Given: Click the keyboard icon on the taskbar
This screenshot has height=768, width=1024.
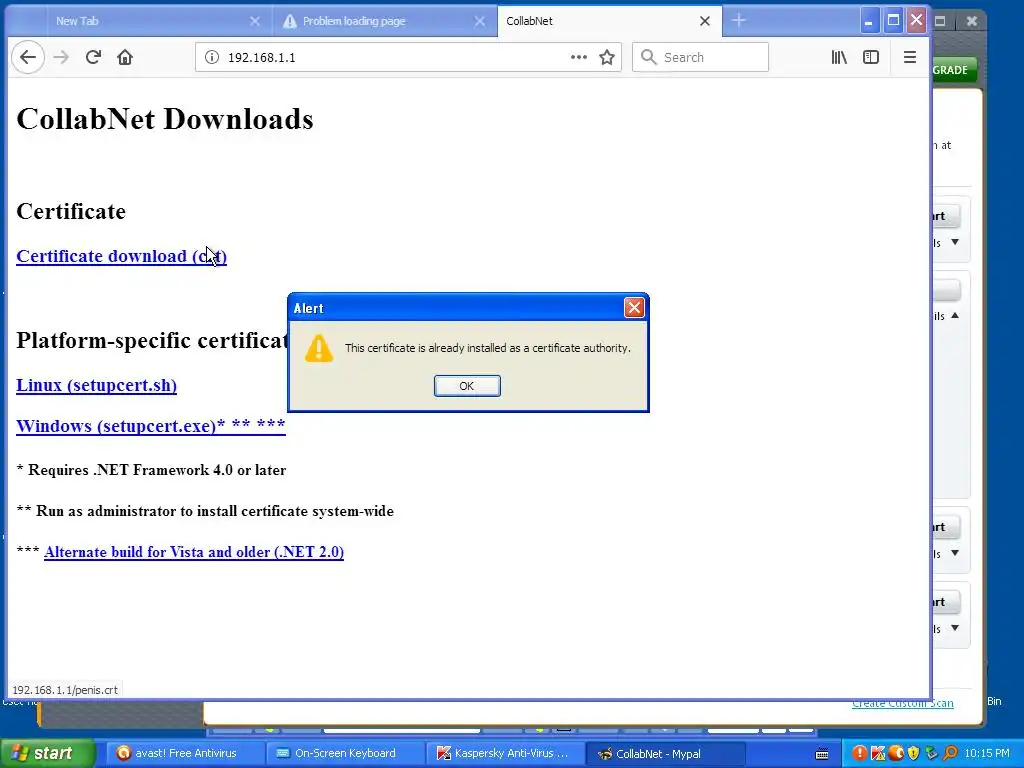Looking at the screenshot, I should (822, 754).
